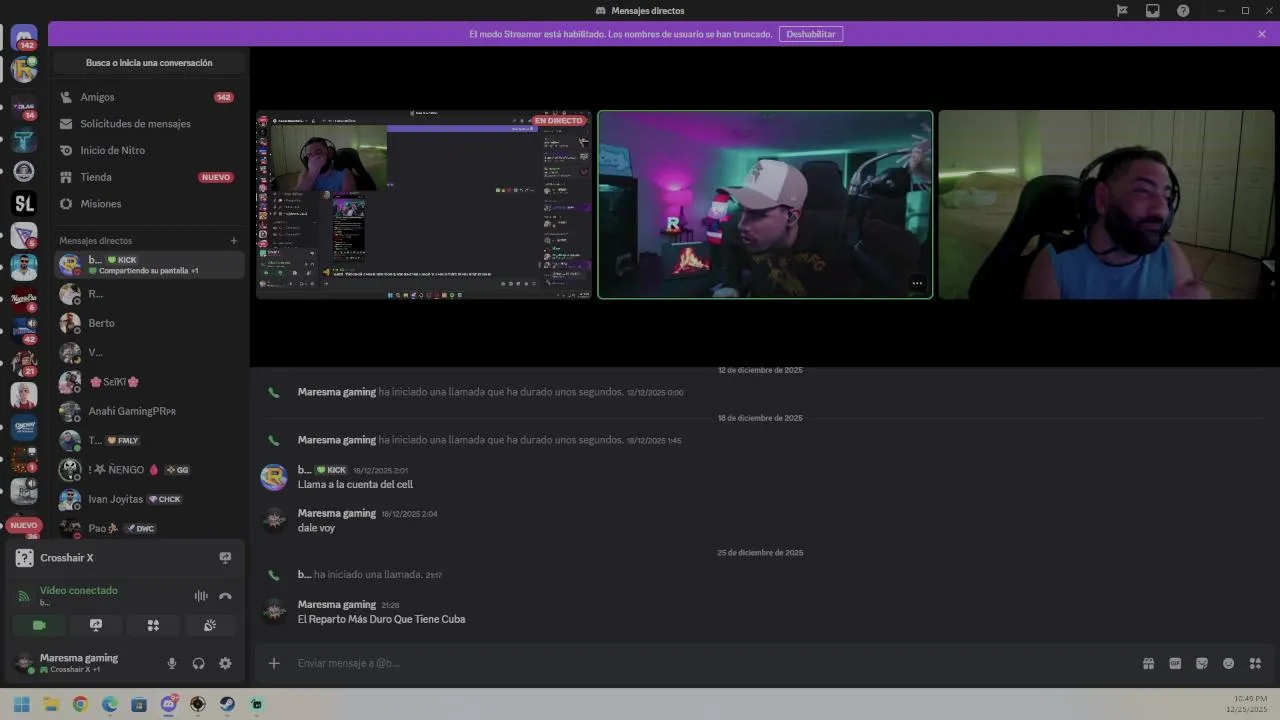The image size is (1280, 720).
Task: Select the right webcam tile of the bearded man
Action: 1107,205
